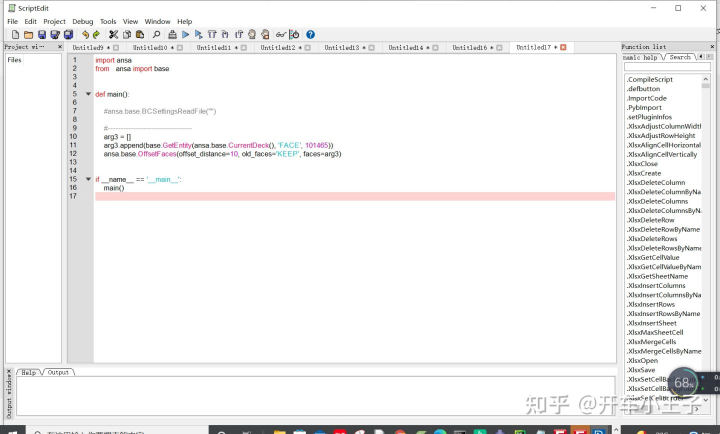Open a script with the folder icon

28,34
